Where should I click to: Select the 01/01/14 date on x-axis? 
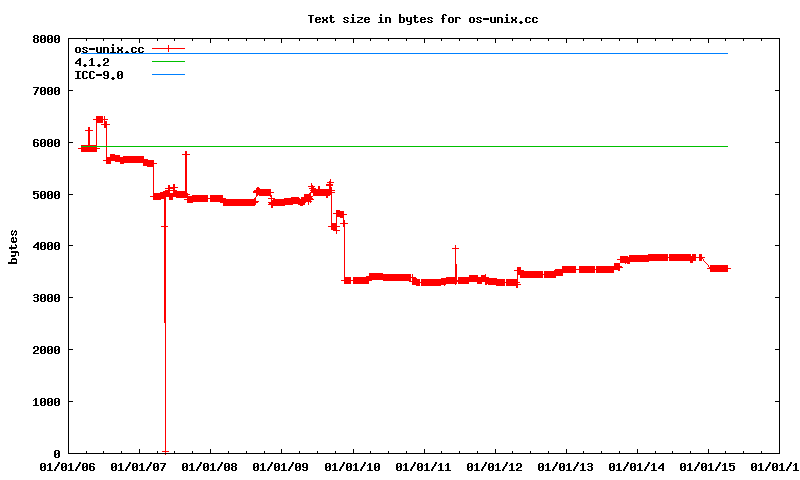[x=637, y=466]
